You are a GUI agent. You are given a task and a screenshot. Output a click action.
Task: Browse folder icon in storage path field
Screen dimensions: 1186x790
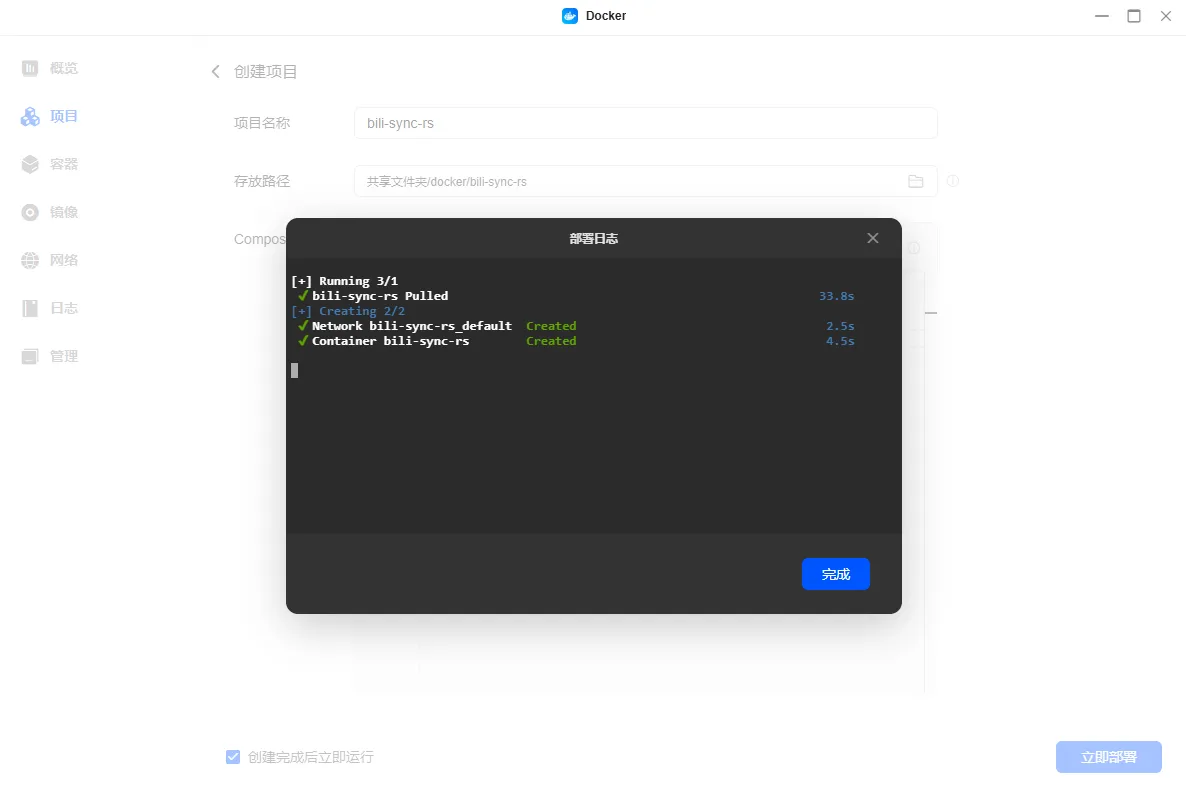point(915,181)
